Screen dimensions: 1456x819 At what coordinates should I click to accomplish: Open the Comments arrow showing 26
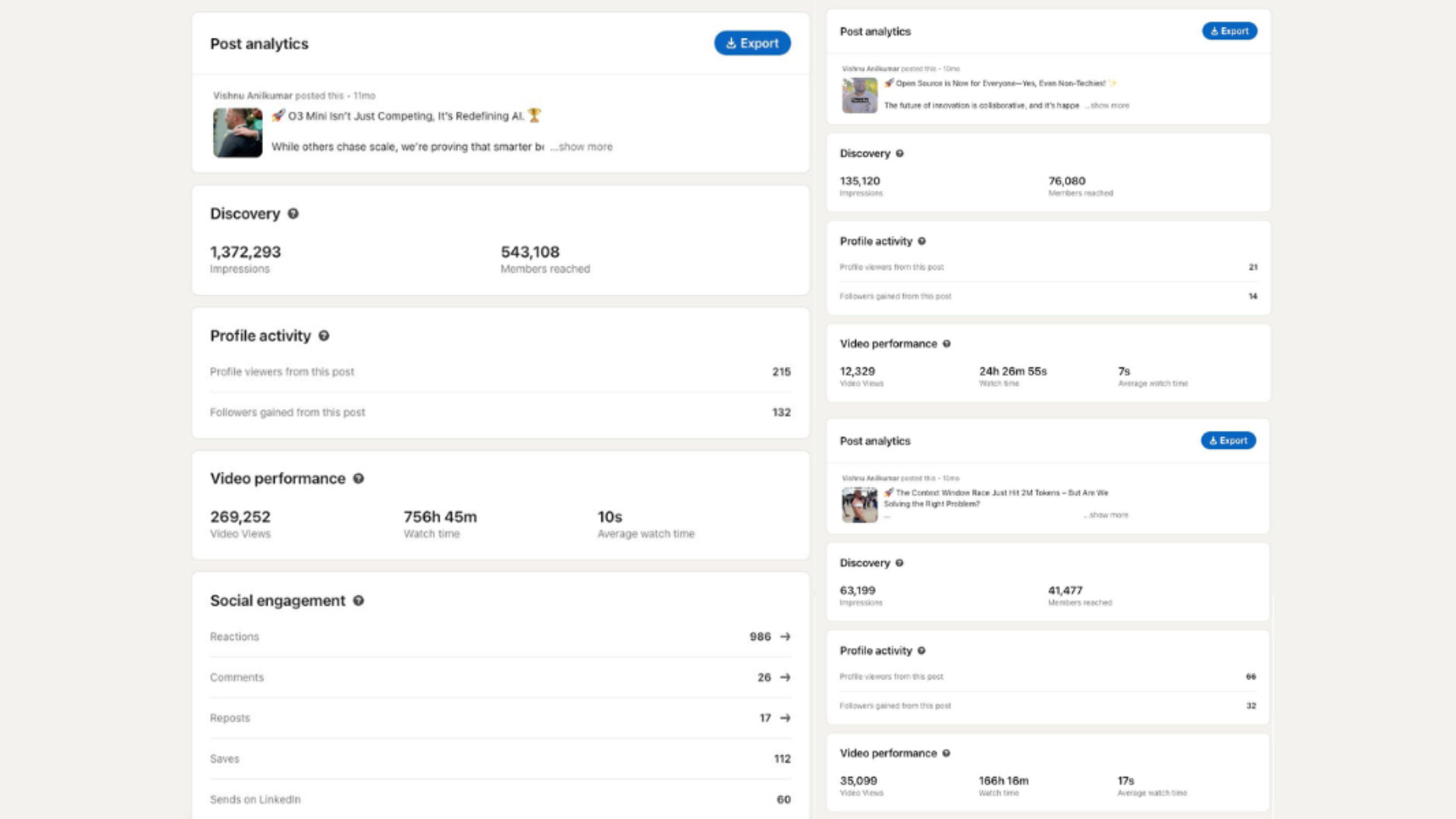785,677
